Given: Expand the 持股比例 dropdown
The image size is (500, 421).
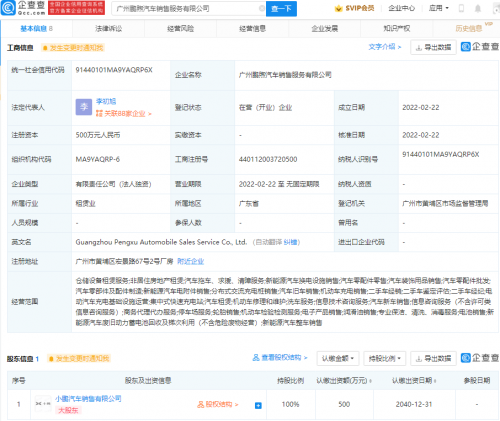Looking at the screenshot, I should pyautogui.click(x=384, y=359).
